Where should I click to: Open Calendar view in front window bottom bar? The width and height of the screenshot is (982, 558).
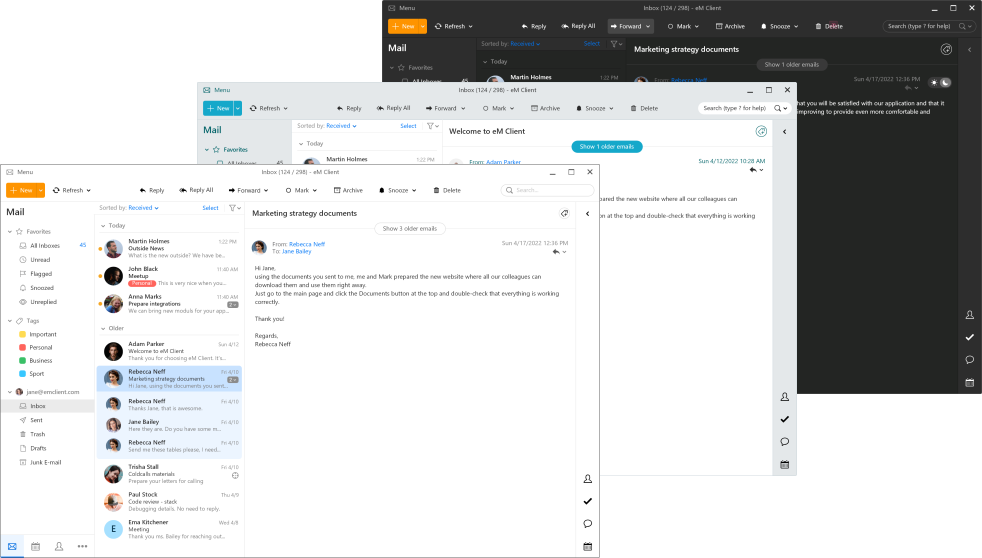point(36,546)
